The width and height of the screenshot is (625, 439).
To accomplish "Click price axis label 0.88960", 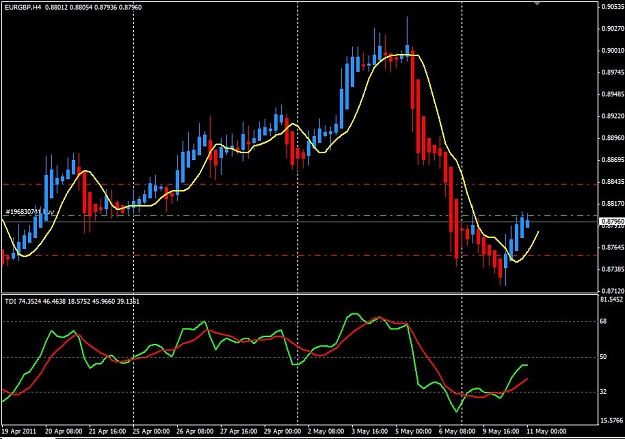I will click(613, 138).
